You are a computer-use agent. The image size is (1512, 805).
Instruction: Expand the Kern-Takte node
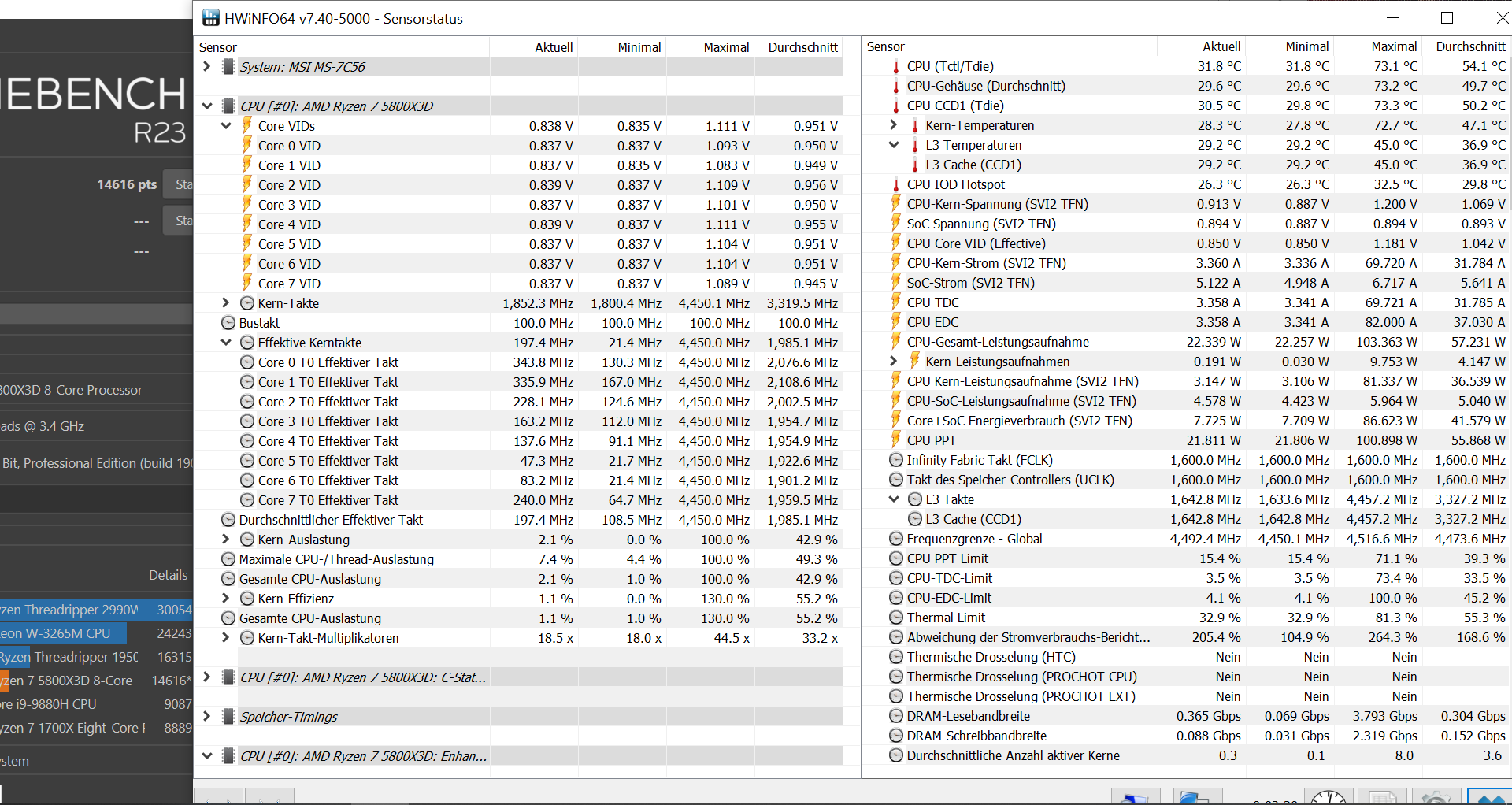click(x=226, y=302)
